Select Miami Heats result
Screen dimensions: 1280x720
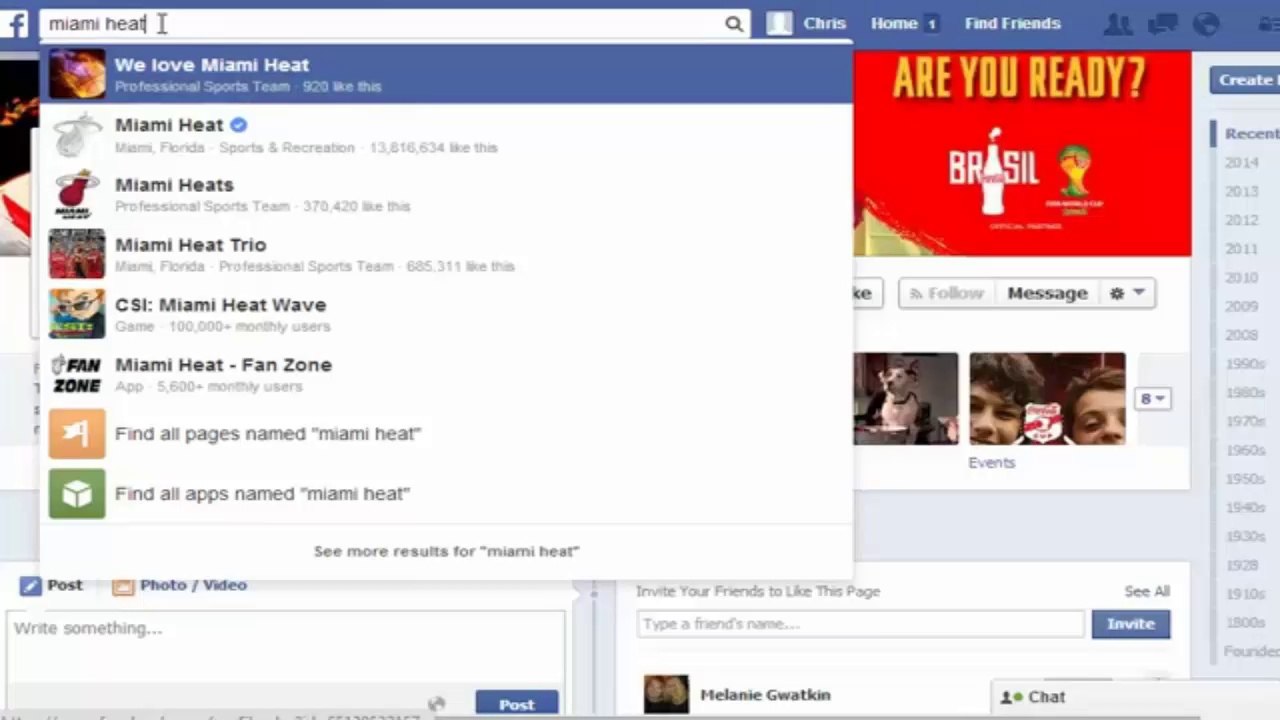446,194
